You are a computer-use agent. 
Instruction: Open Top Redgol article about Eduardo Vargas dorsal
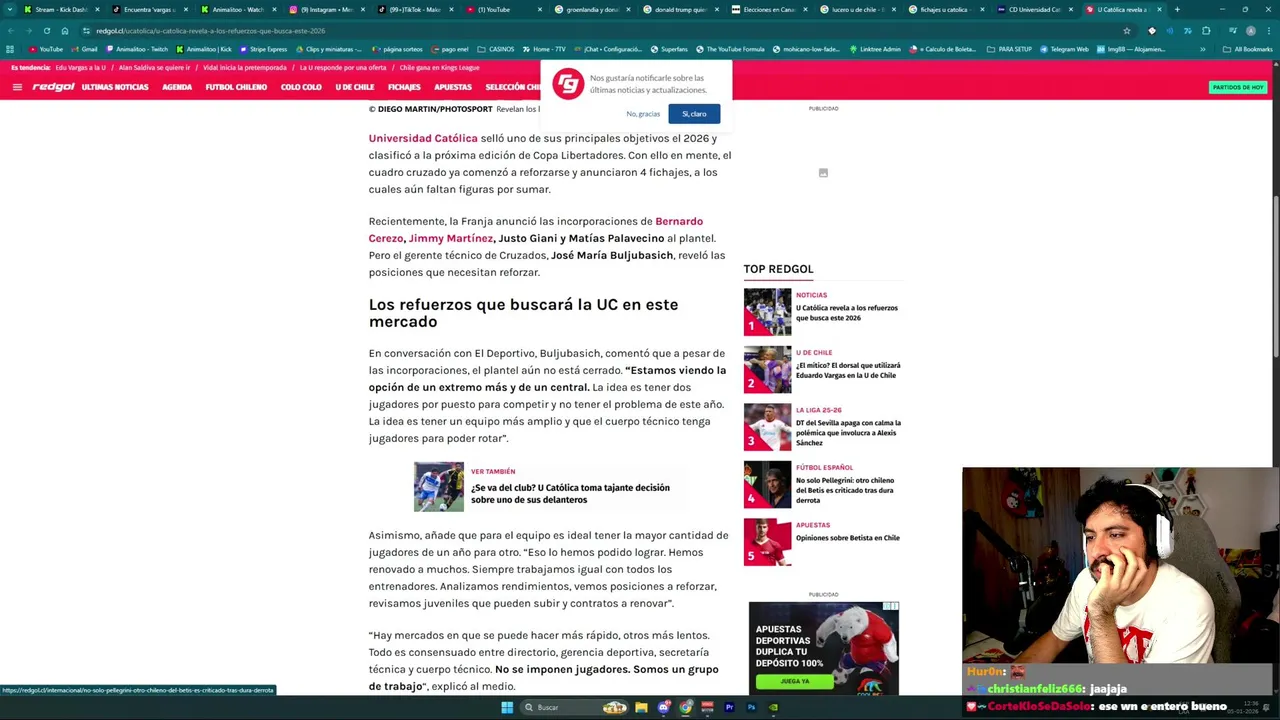tap(848, 370)
